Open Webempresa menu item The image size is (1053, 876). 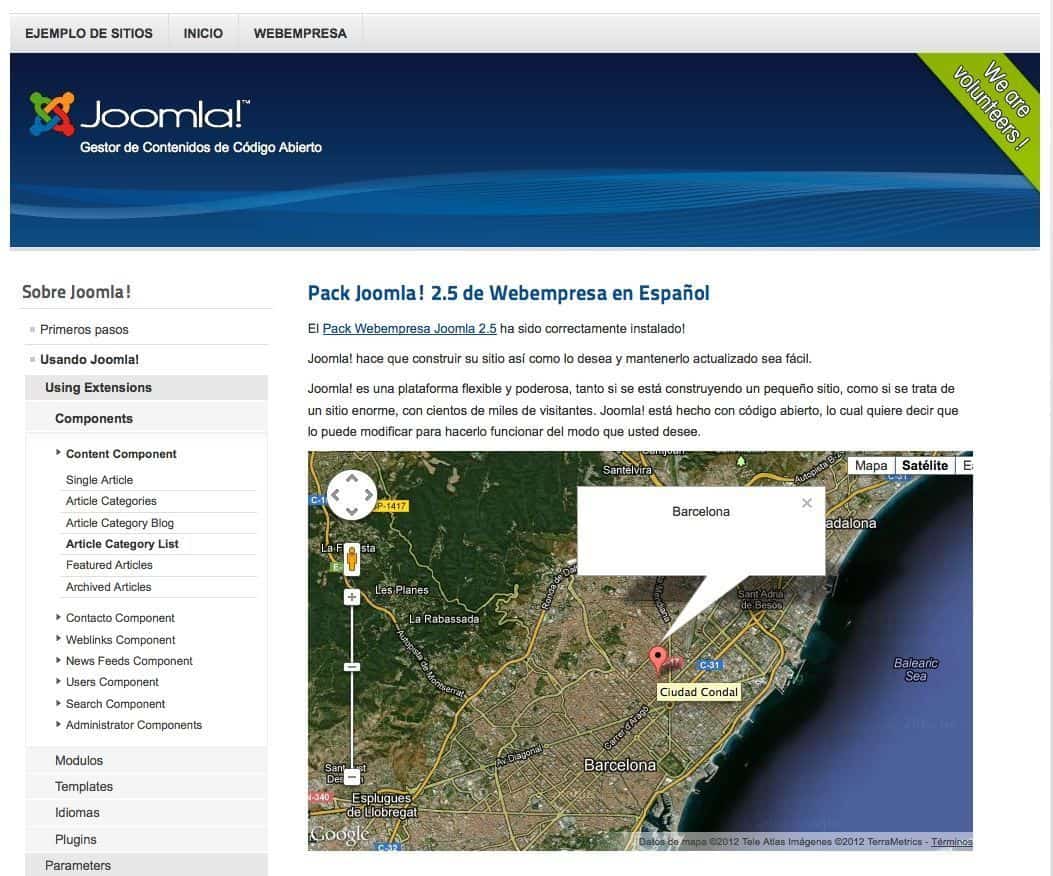(300, 33)
